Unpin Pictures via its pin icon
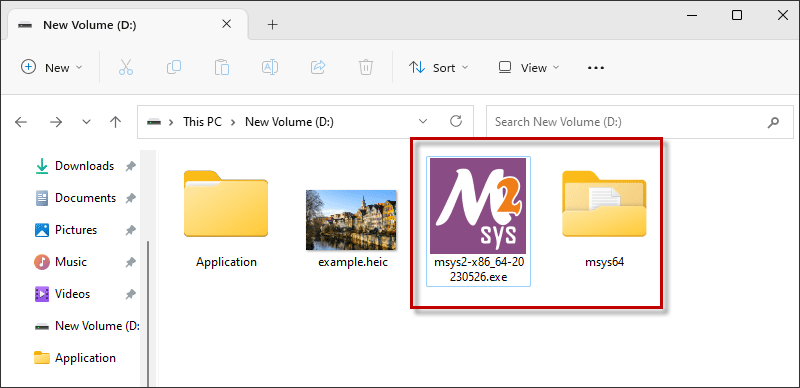The image size is (800, 388). [131, 230]
